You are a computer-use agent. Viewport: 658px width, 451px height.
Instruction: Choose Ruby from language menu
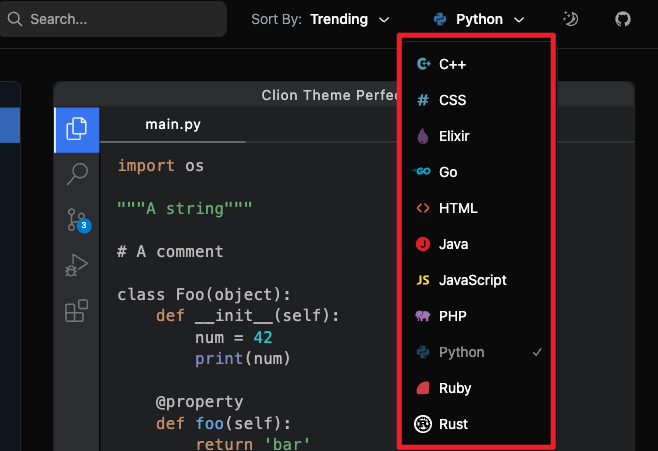point(476,388)
